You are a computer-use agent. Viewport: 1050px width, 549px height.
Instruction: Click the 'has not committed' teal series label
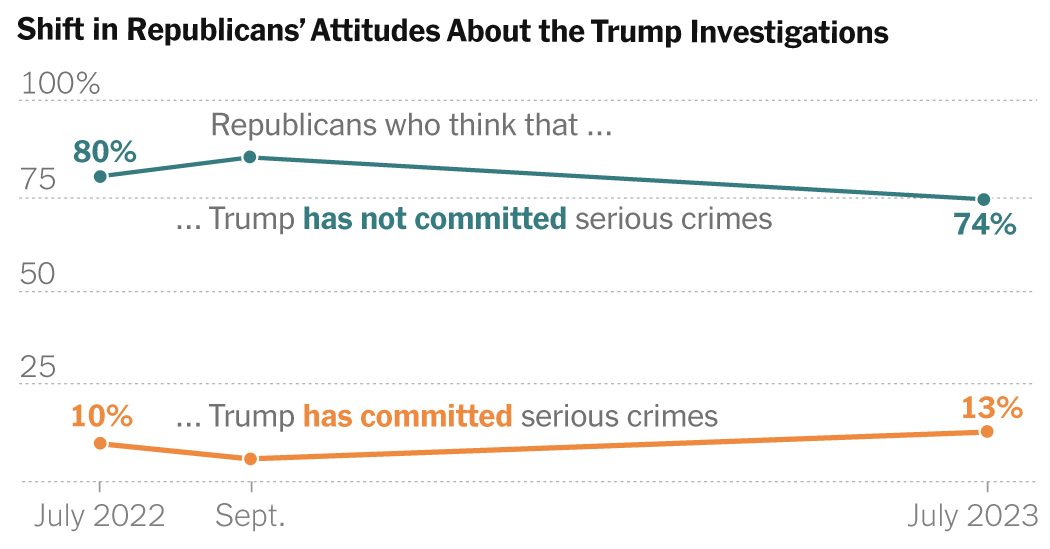coord(435,219)
